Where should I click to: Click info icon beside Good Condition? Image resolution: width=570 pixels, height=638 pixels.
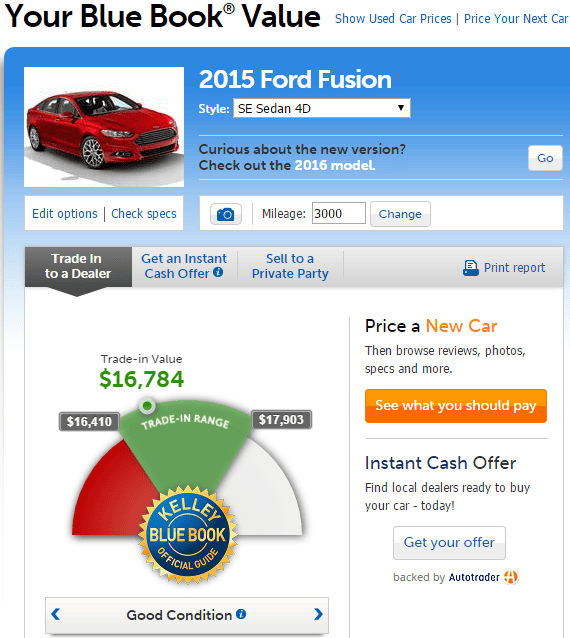[x=241, y=614]
